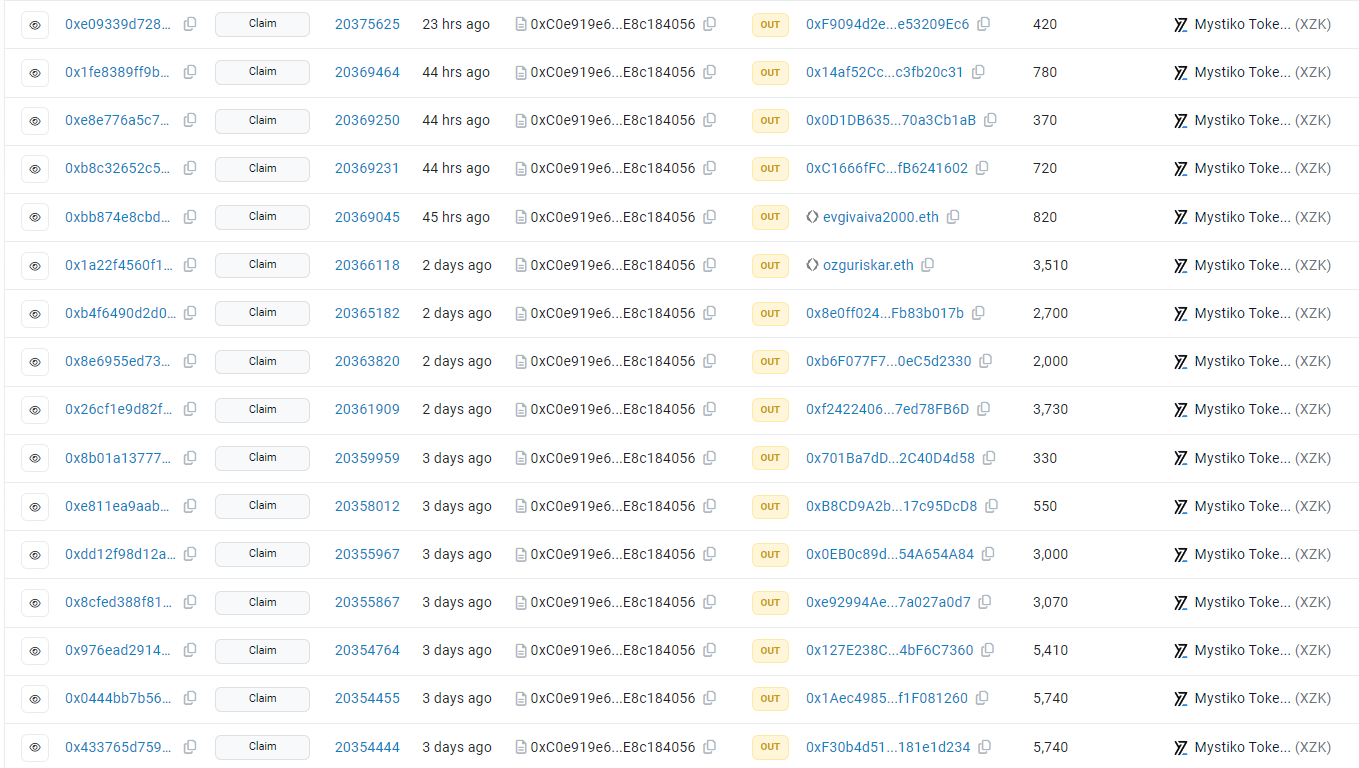Open block 20354455
Viewport: 1359px width, 768px height.
point(367,698)
